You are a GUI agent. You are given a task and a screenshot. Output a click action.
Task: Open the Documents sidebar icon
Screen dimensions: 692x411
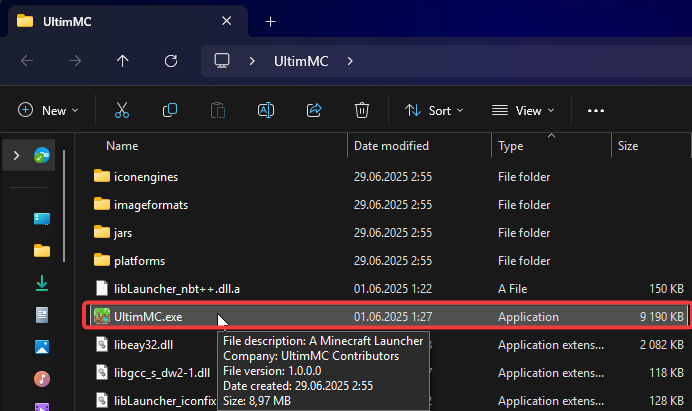pyautogui.click(x=42, y=315)
